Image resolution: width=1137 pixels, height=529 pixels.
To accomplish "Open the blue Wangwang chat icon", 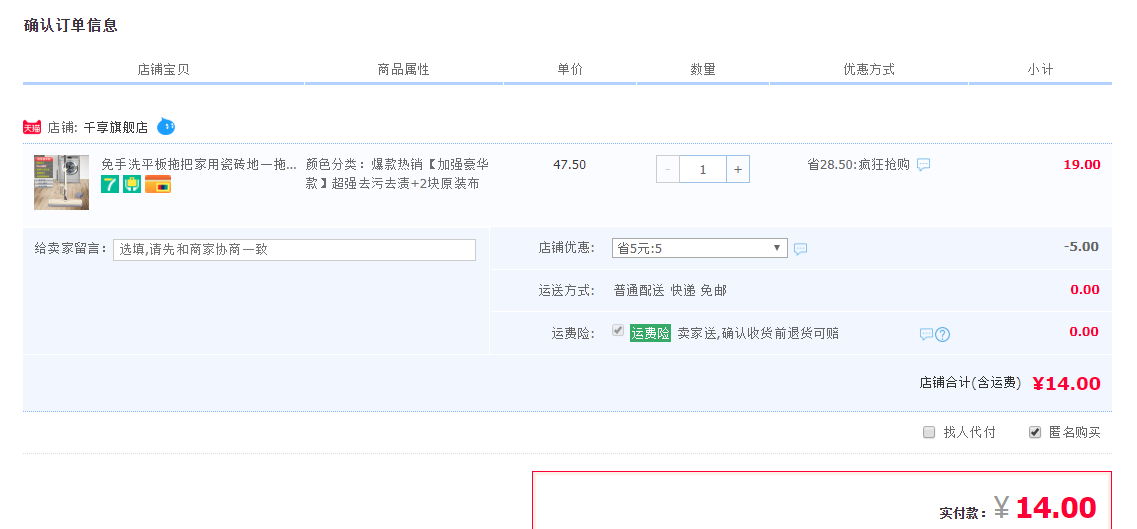I will (x=166, y=127).
